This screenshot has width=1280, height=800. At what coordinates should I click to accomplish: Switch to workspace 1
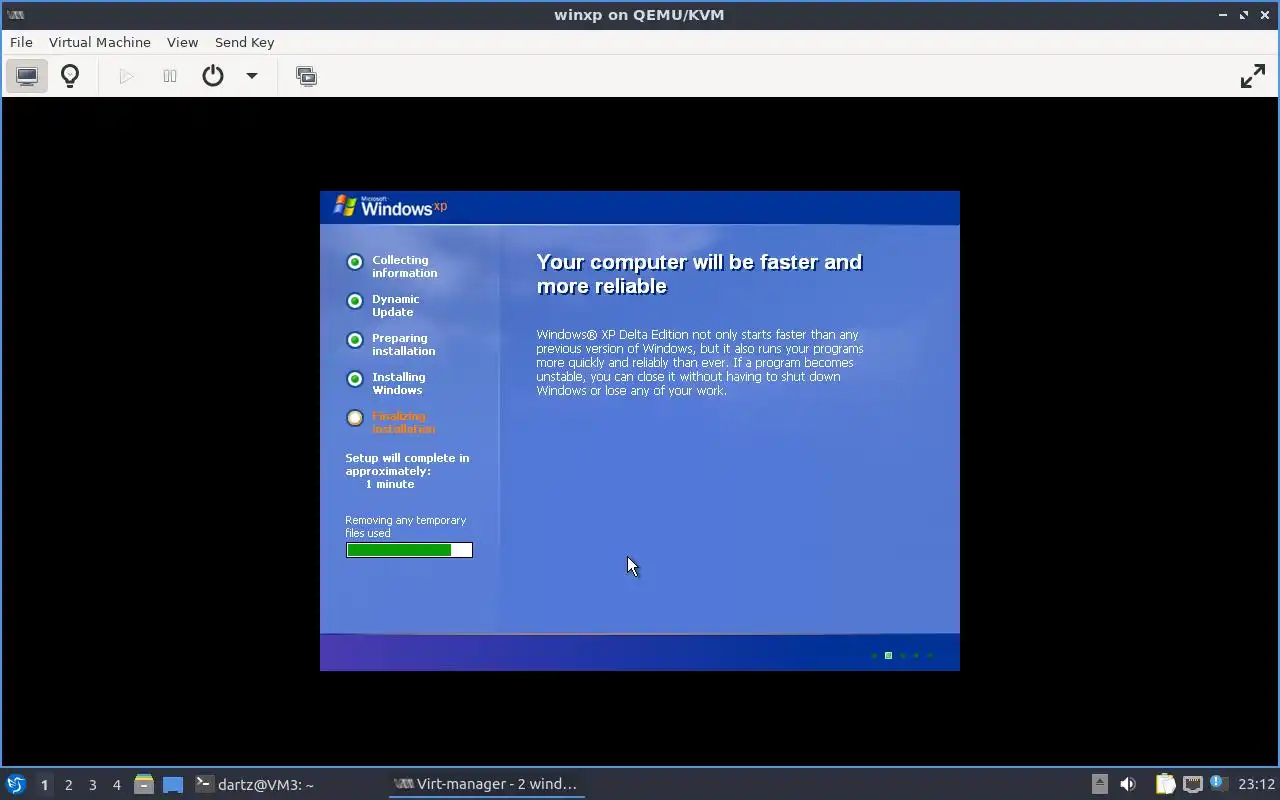(x=44, y=785)
